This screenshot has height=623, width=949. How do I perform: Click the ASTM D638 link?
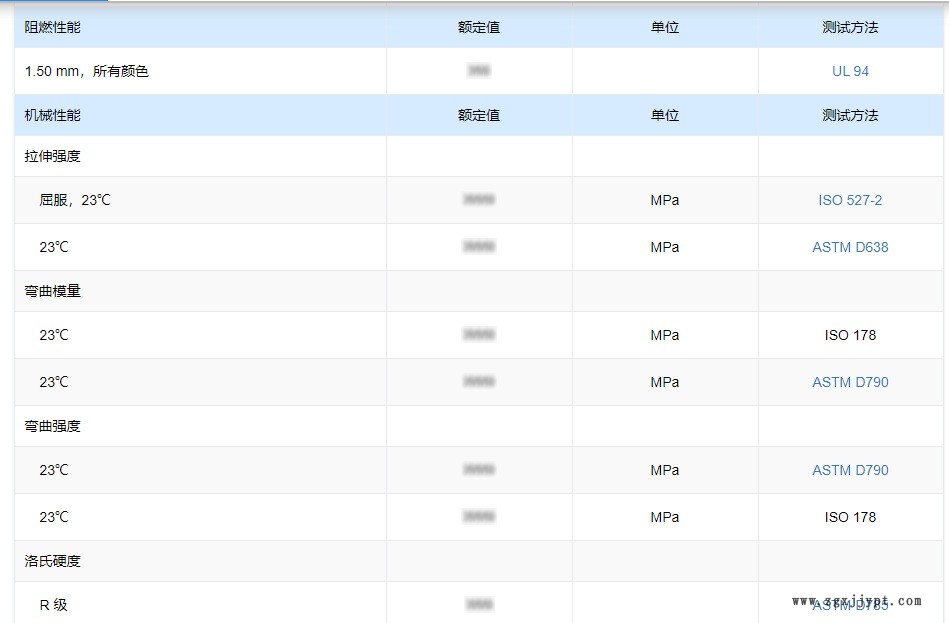click(x=850, y=247)
